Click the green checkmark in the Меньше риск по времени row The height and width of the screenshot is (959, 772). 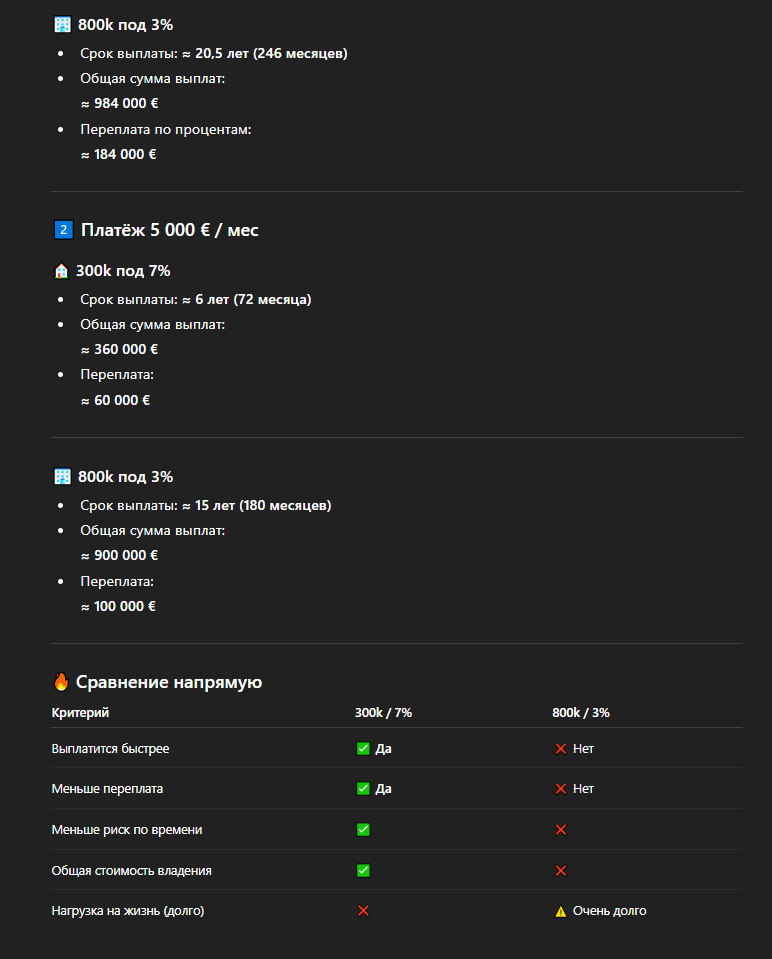tap(363, 830)
